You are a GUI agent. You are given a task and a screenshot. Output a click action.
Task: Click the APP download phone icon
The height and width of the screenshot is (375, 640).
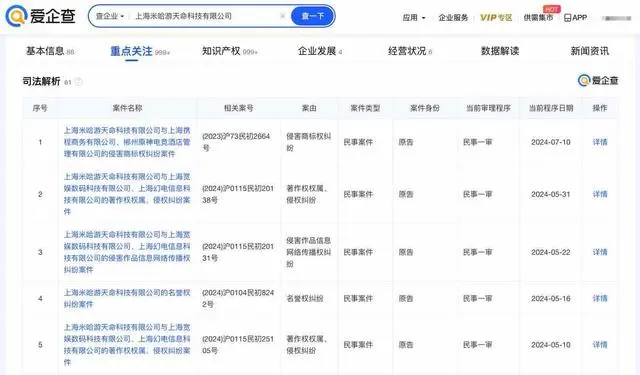point(567,18)
